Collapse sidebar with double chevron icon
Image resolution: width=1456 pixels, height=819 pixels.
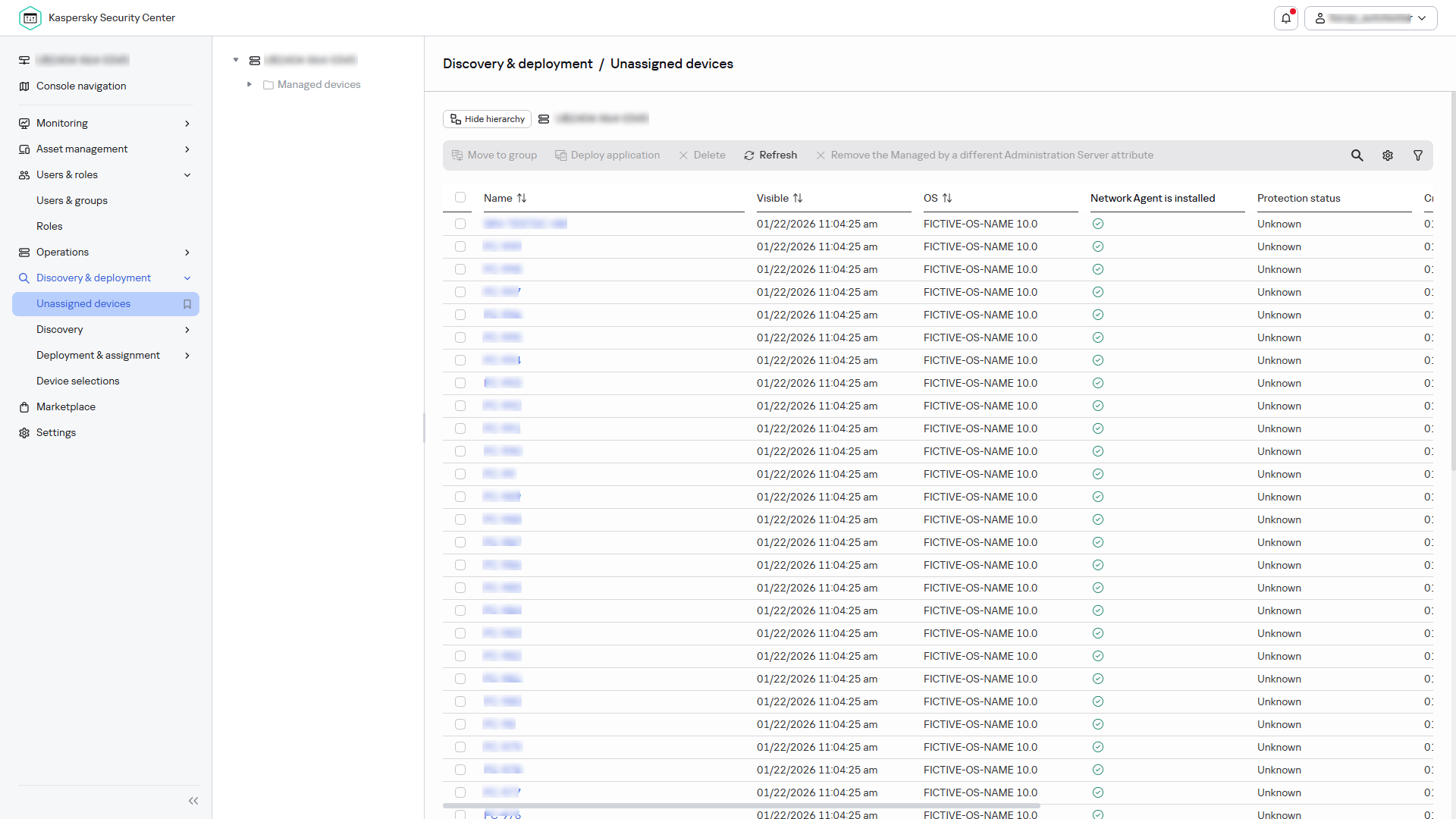pos(193,801)
